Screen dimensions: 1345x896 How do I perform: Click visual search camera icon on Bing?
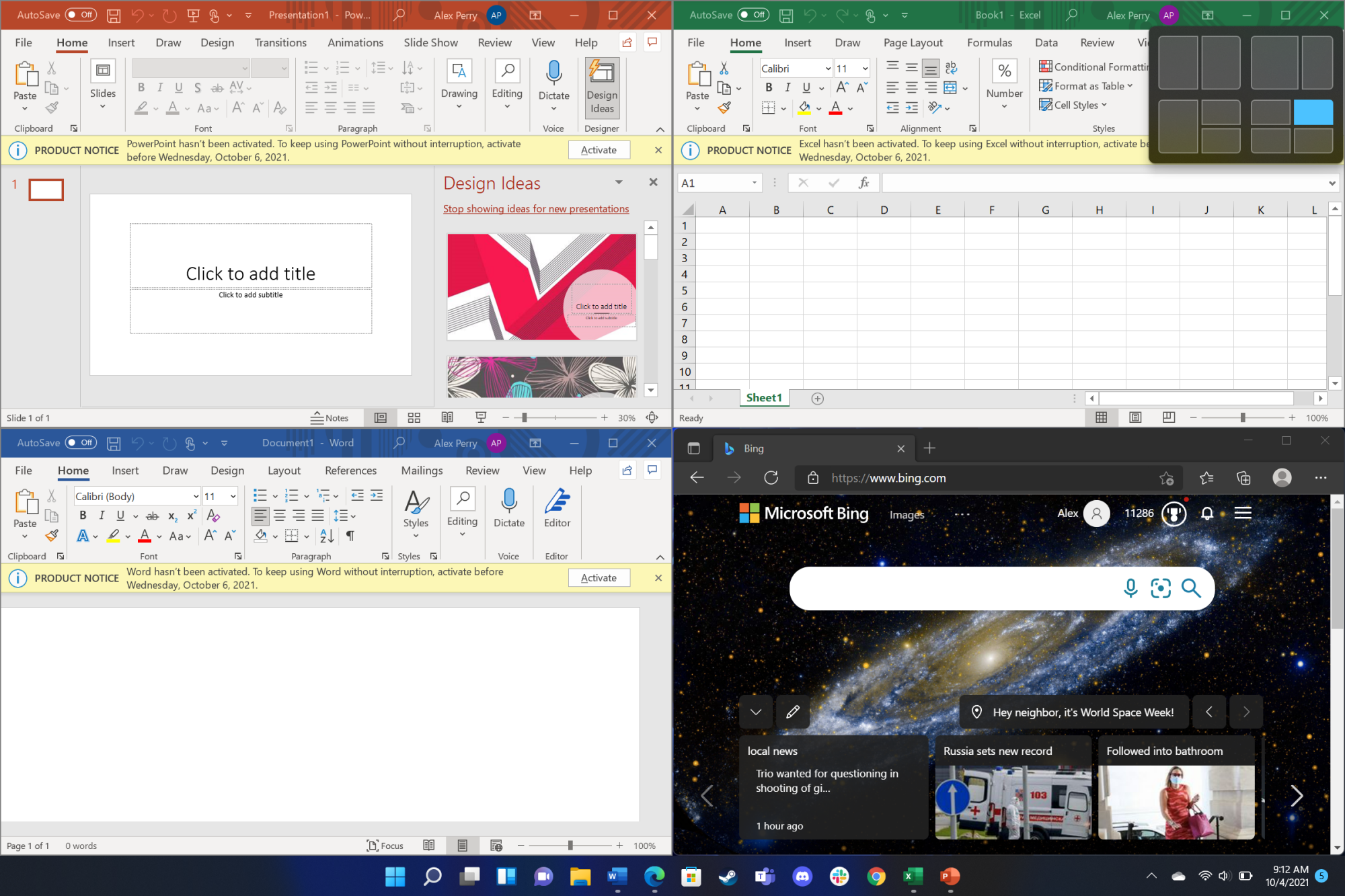click(x=1161, y=588)
